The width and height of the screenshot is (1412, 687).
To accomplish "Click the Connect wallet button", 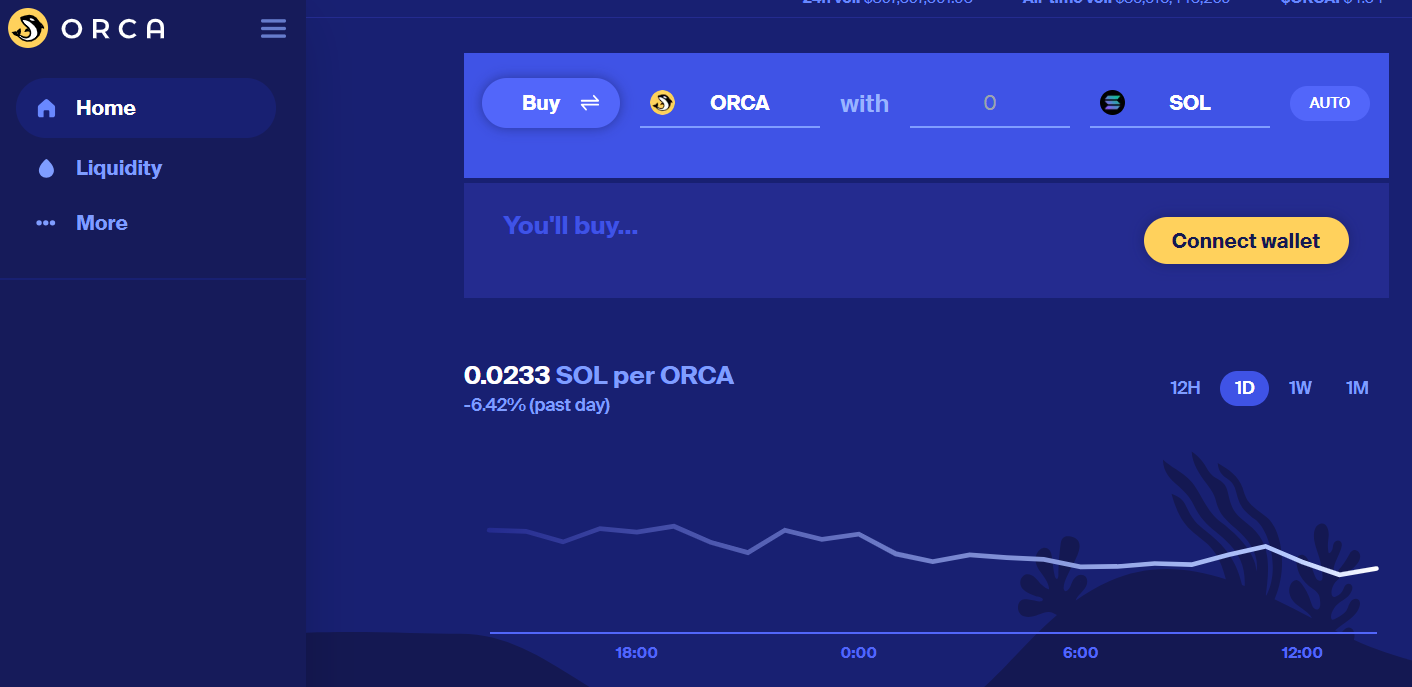I will coord(1246,240).
